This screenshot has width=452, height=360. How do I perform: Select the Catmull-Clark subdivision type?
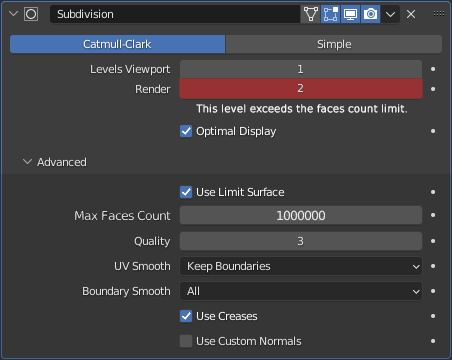click(117, 44)
